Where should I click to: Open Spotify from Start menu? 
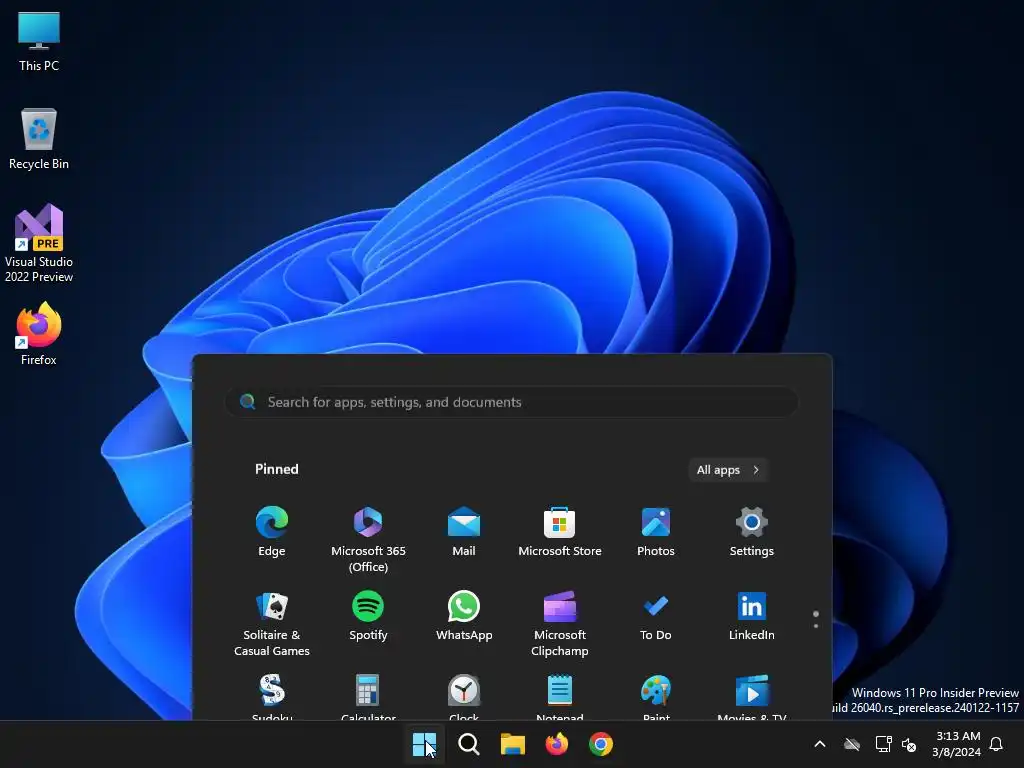click(x=368, y=616)
